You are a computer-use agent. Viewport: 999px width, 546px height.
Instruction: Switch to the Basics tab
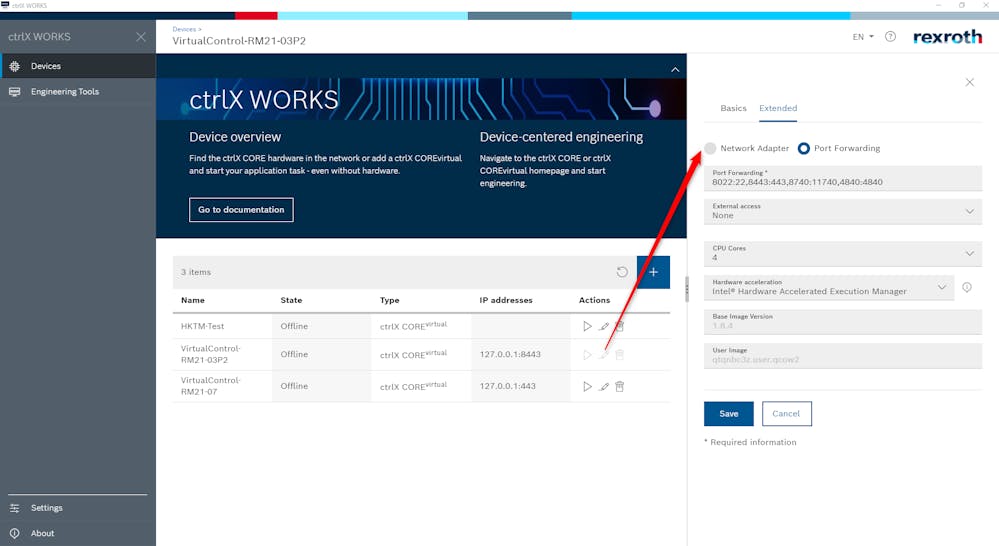pos(733,108)
